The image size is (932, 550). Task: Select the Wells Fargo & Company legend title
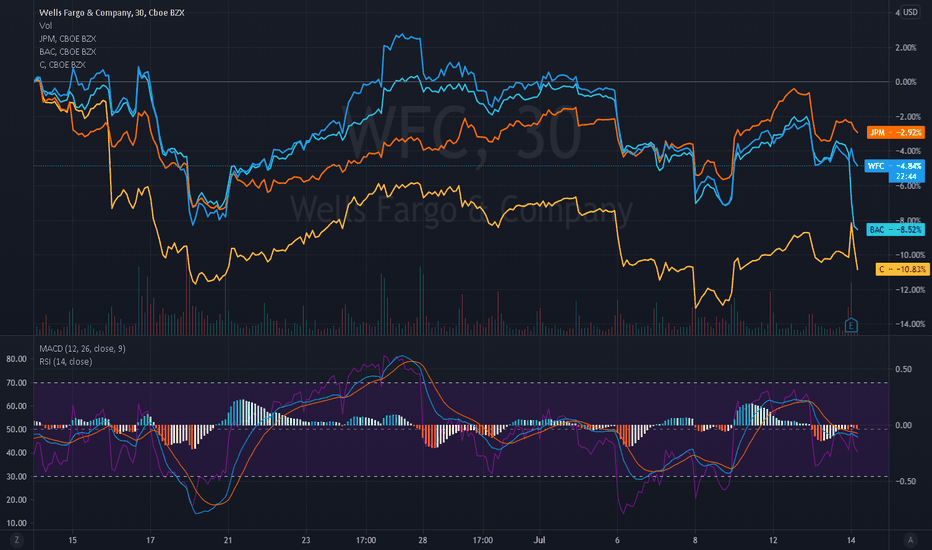coord(112,12)
